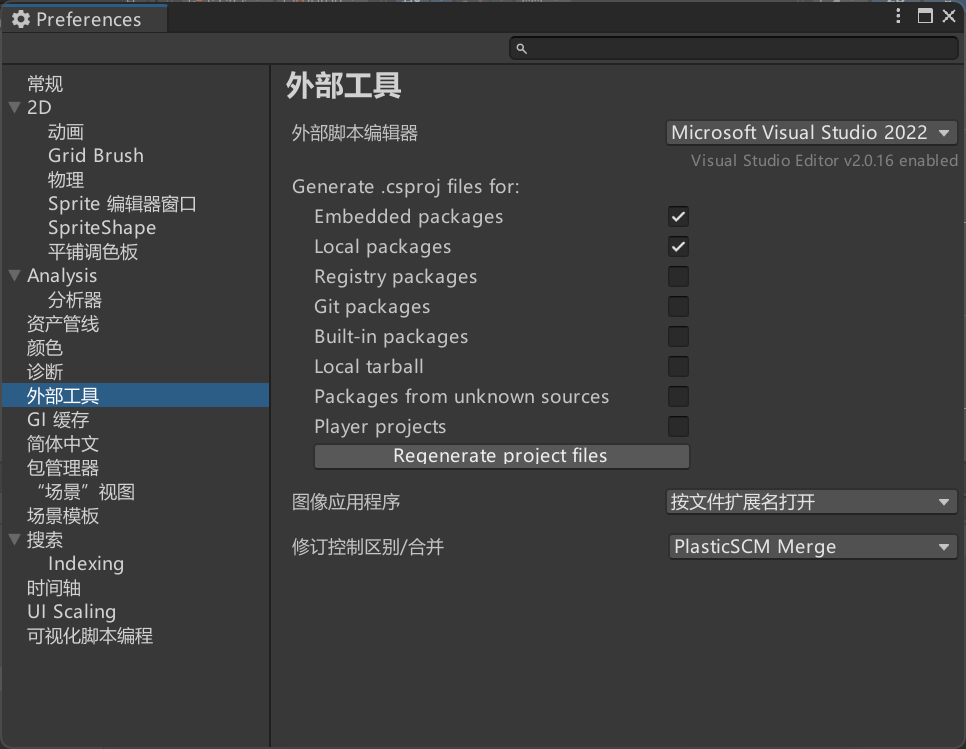The image size is (966, 749).
Task: Collapse the Analysis section arrow
Action: point(14,276)
